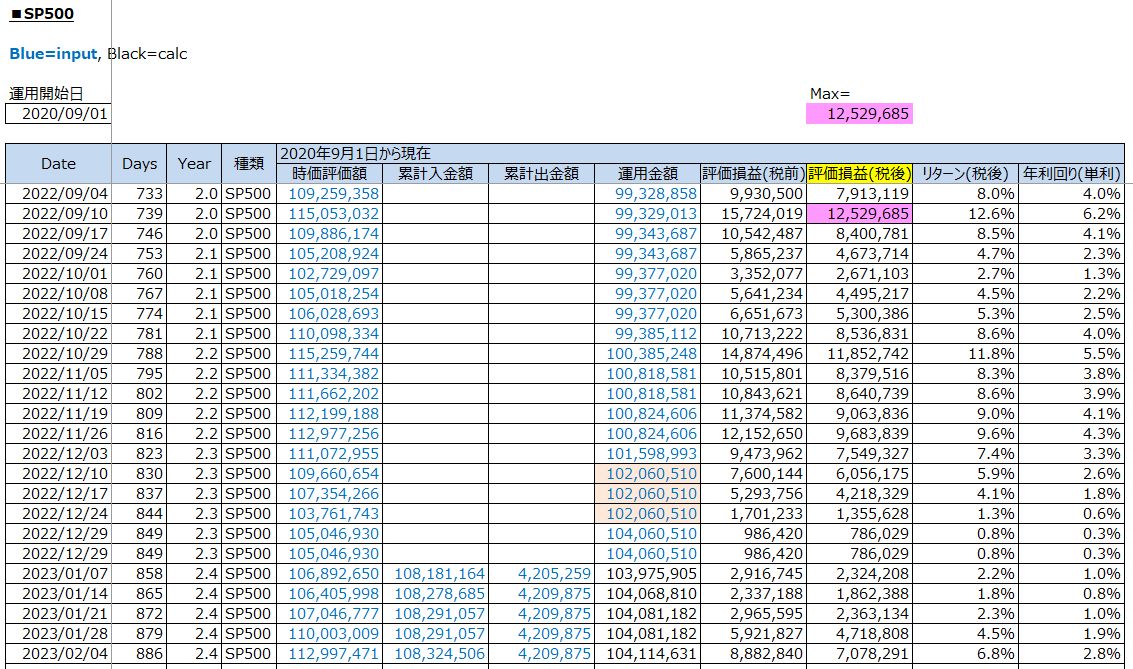Select the 2020年9月1日から現在 merged header
The height and width of the screenshot is (669, 1133).
tap(355, 153)
